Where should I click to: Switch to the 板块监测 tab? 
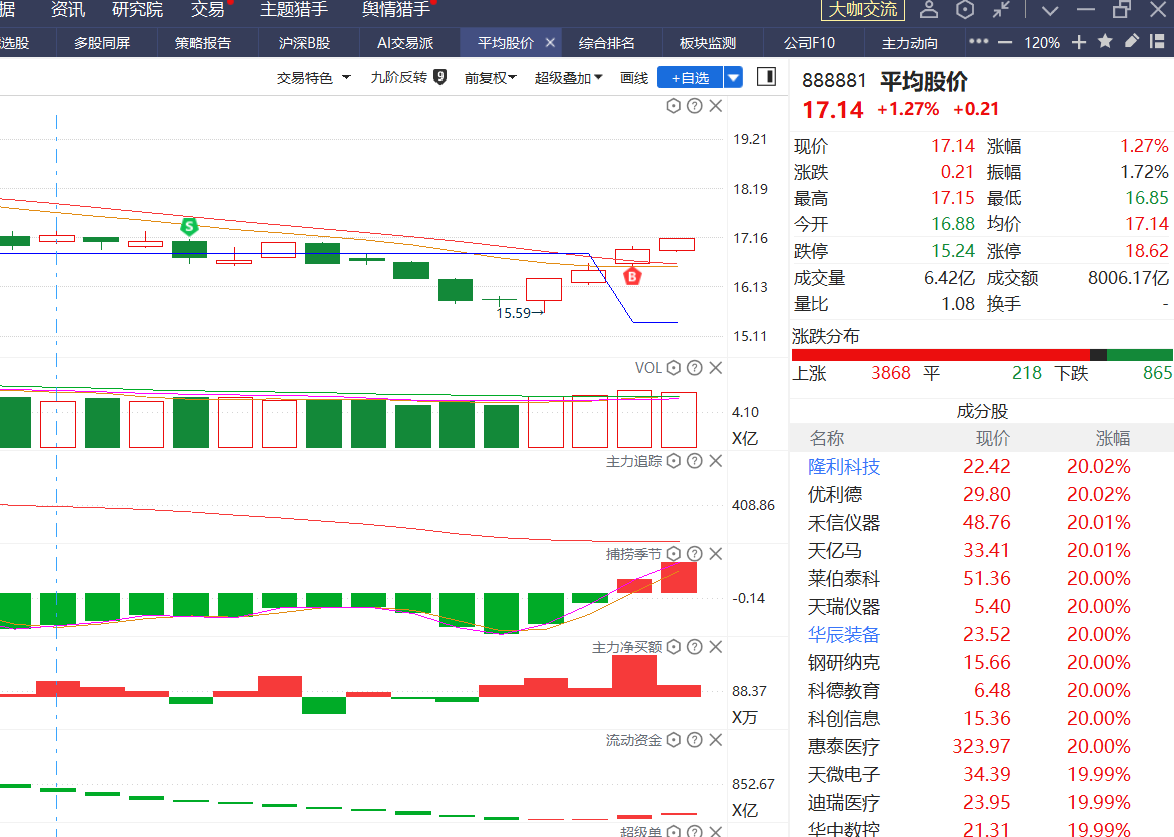[708, 43]
